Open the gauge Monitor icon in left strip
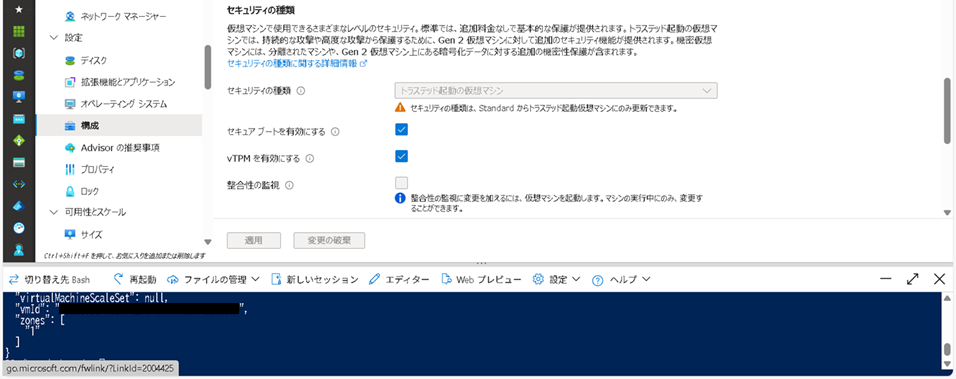Image resolution: width=956 pixels, height=379 pixels. (19, 228)
